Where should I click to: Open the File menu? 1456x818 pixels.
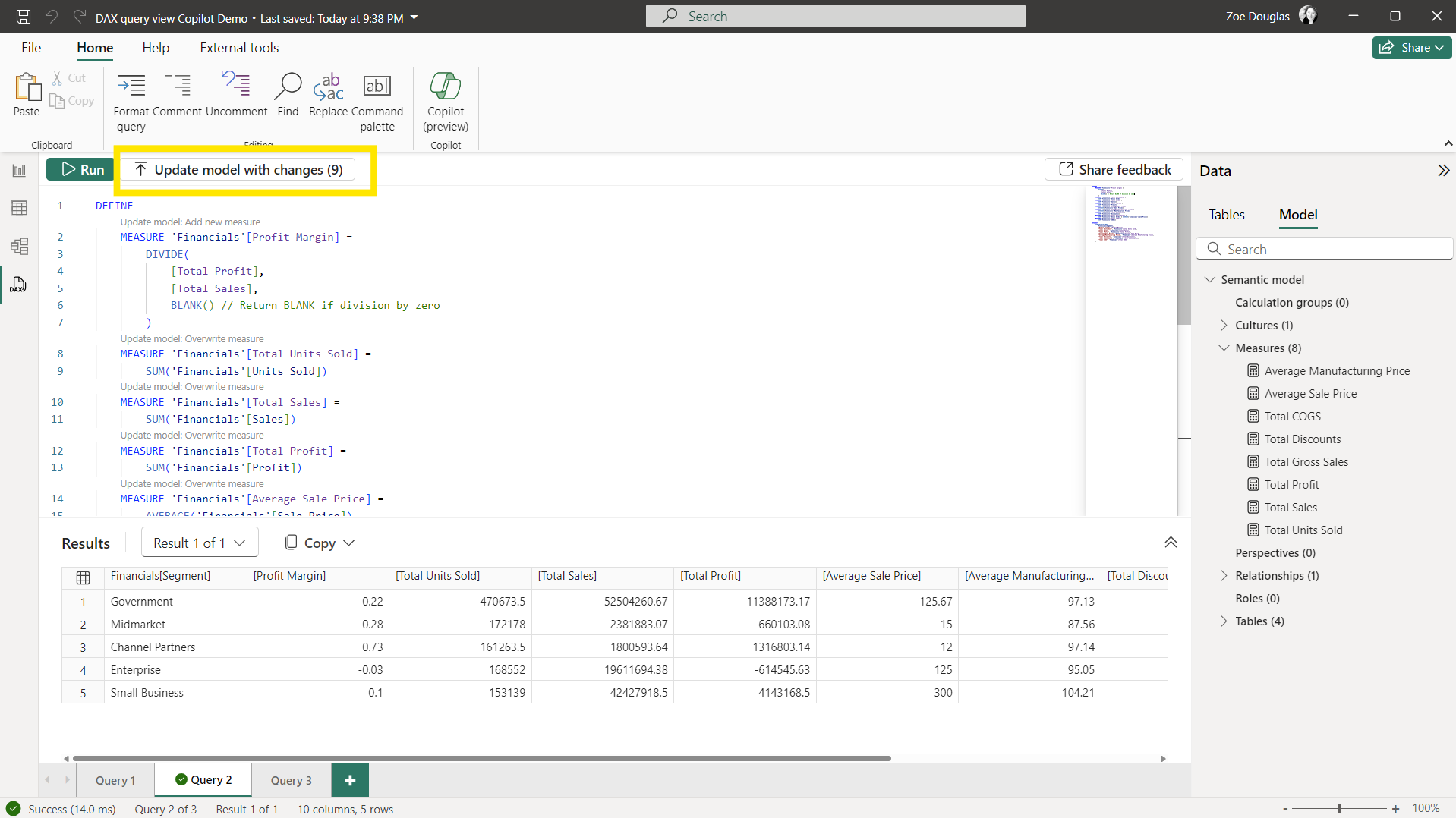[31, 47]
